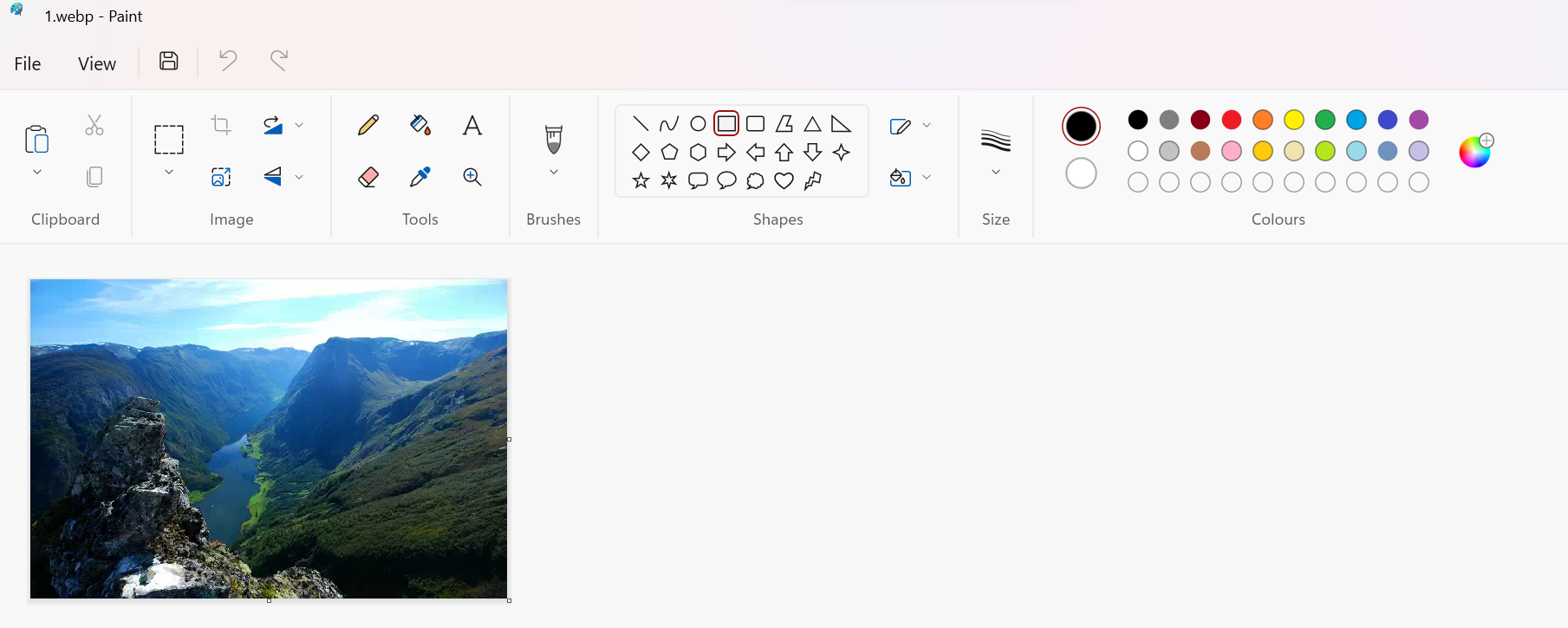Open the Edit colours wheel
This screenshot has width=1568, height=628.
tap(1474, 153)
